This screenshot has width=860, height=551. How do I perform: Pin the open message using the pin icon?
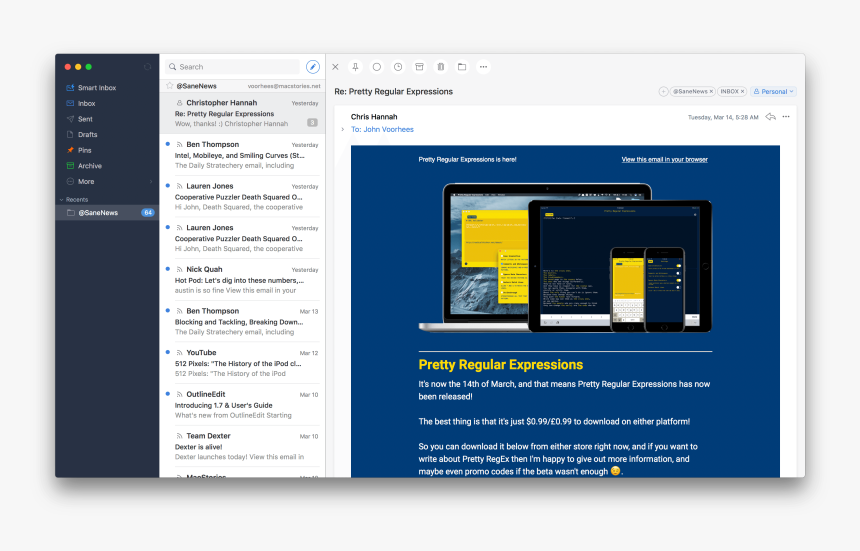[x=355, y=67]
